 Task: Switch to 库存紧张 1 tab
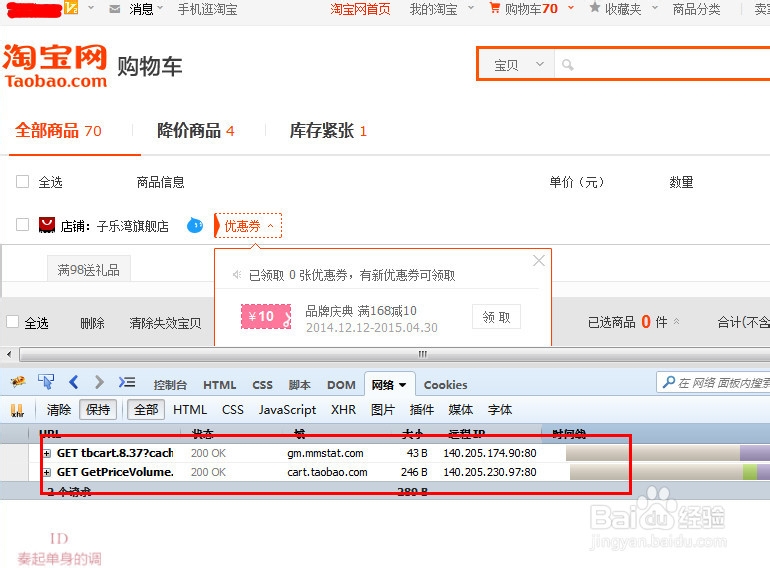pyautogui.click(x=328, y=131)
